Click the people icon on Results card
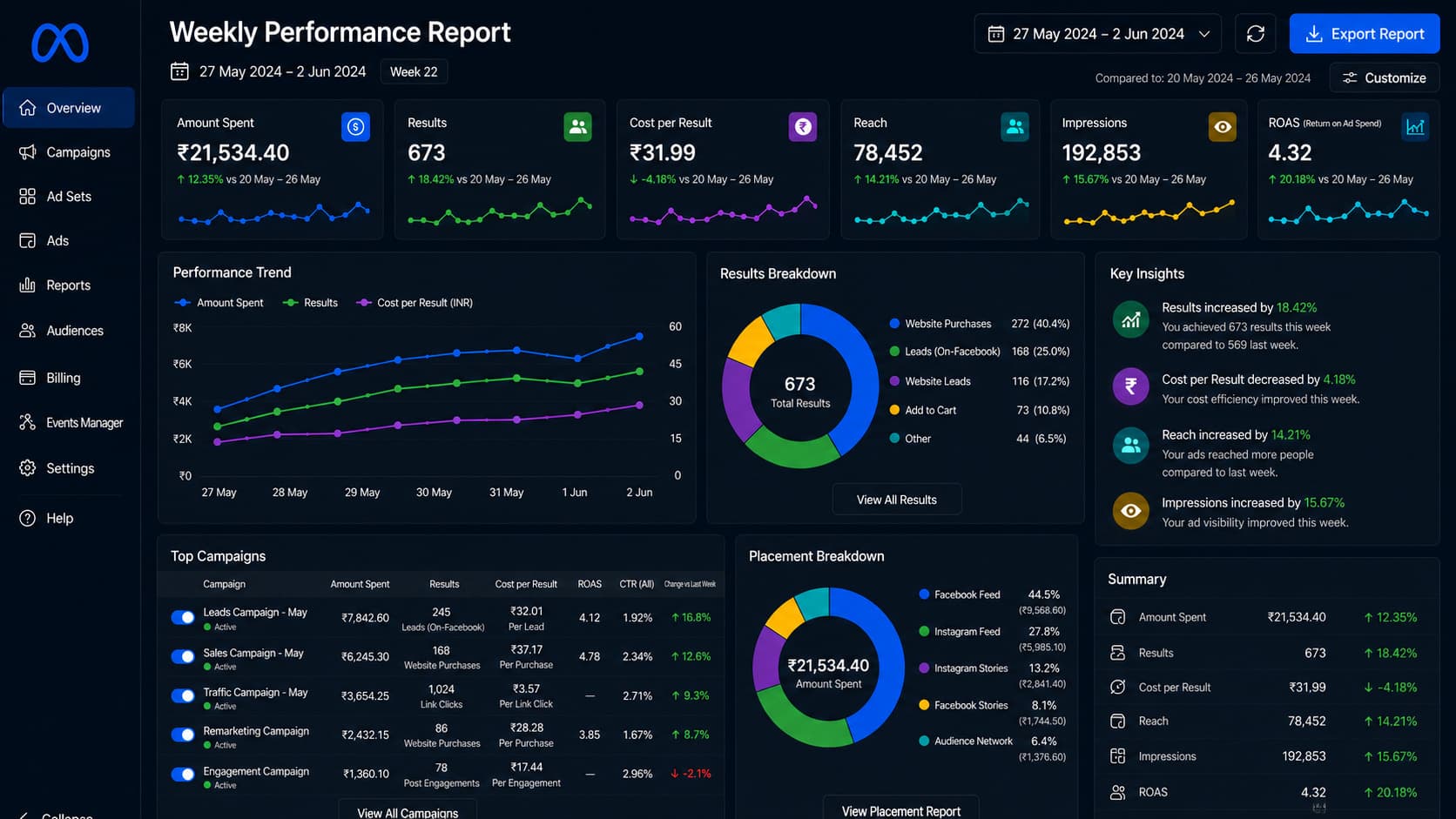 pyautogui.click(x=578, y=127)
